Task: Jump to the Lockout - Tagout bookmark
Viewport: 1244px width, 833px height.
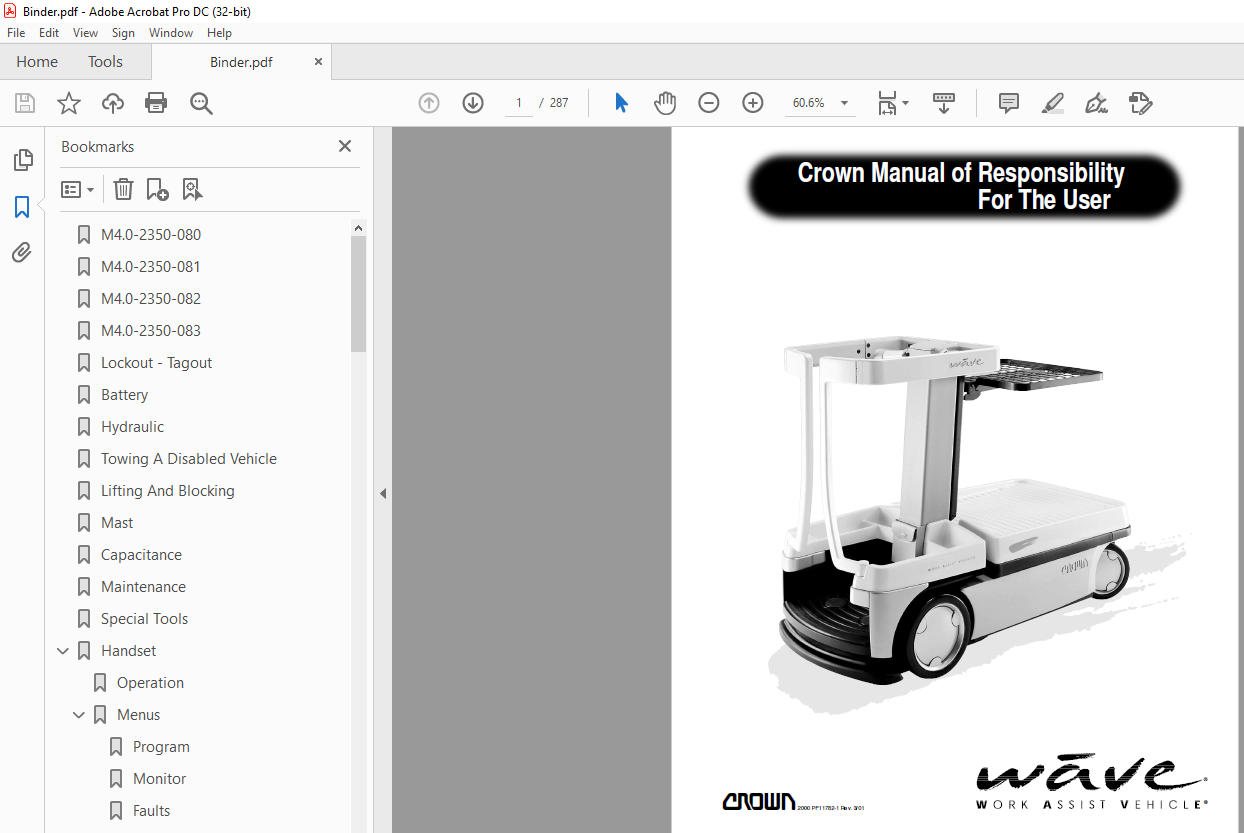Action: click(x=157, y=363)
